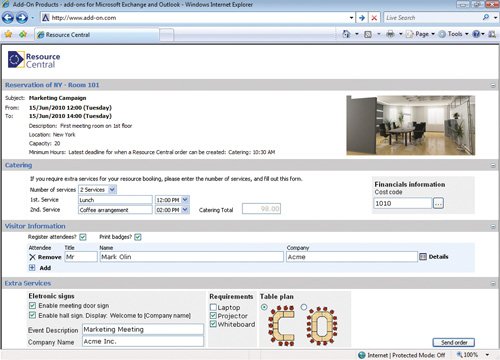The height and width of the screenshot is (360, 500).
Task: Open the Home button dropdown arrow
Action: point(356,34)
